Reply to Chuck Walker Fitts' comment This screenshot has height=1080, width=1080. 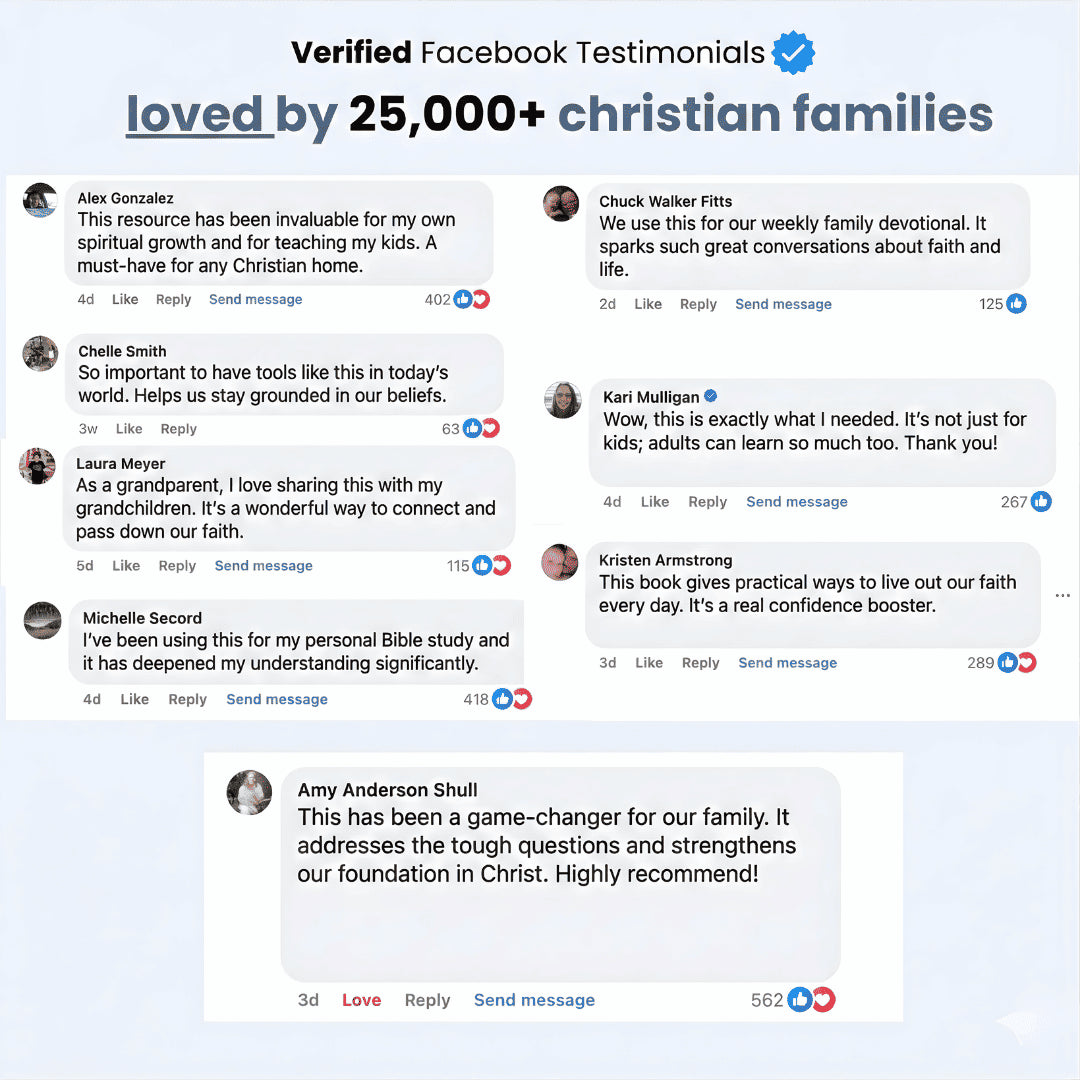(698, 304)
